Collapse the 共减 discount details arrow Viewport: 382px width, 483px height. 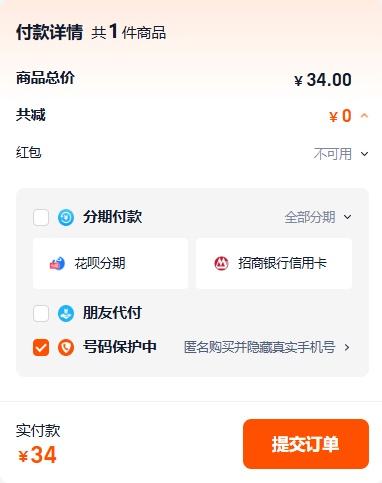pyautogui.click(x=364, y=116)
